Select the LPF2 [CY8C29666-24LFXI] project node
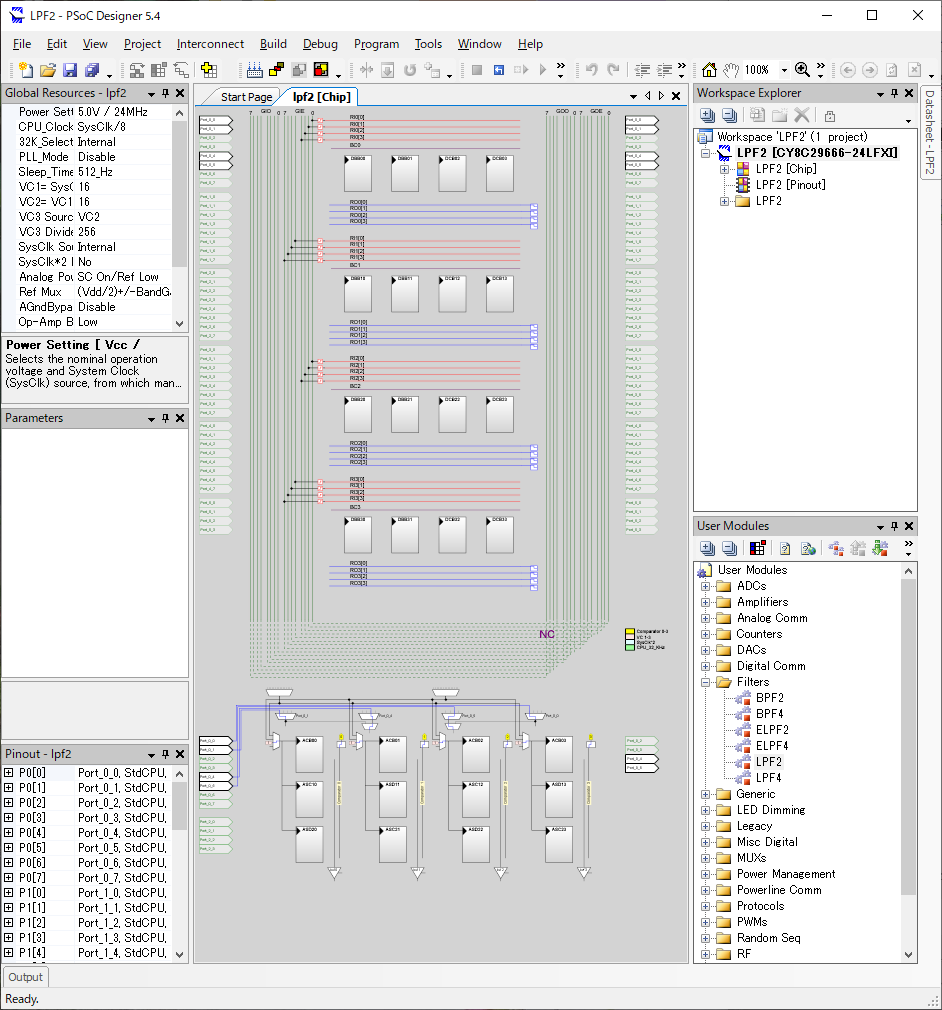Image resolution: width=942 pixels, height=1010 pixels. click(817, 153)
